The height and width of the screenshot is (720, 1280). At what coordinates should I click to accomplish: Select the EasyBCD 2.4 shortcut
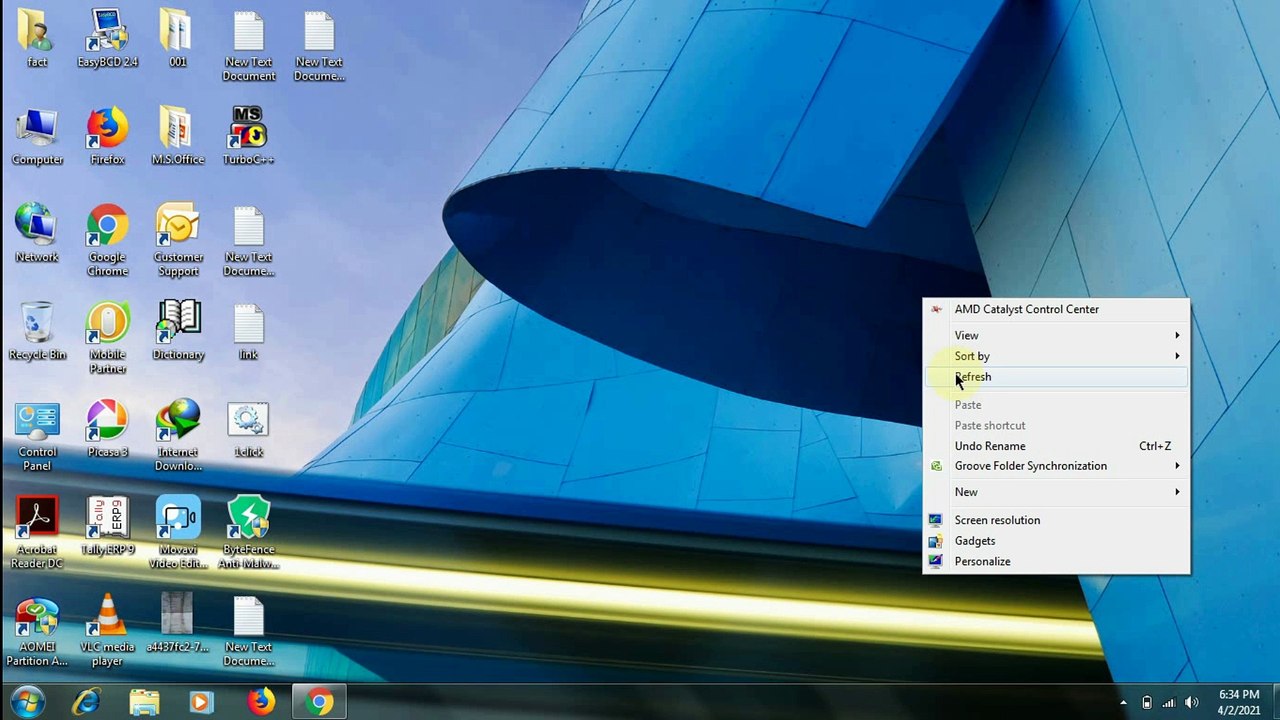pos(107,38)
